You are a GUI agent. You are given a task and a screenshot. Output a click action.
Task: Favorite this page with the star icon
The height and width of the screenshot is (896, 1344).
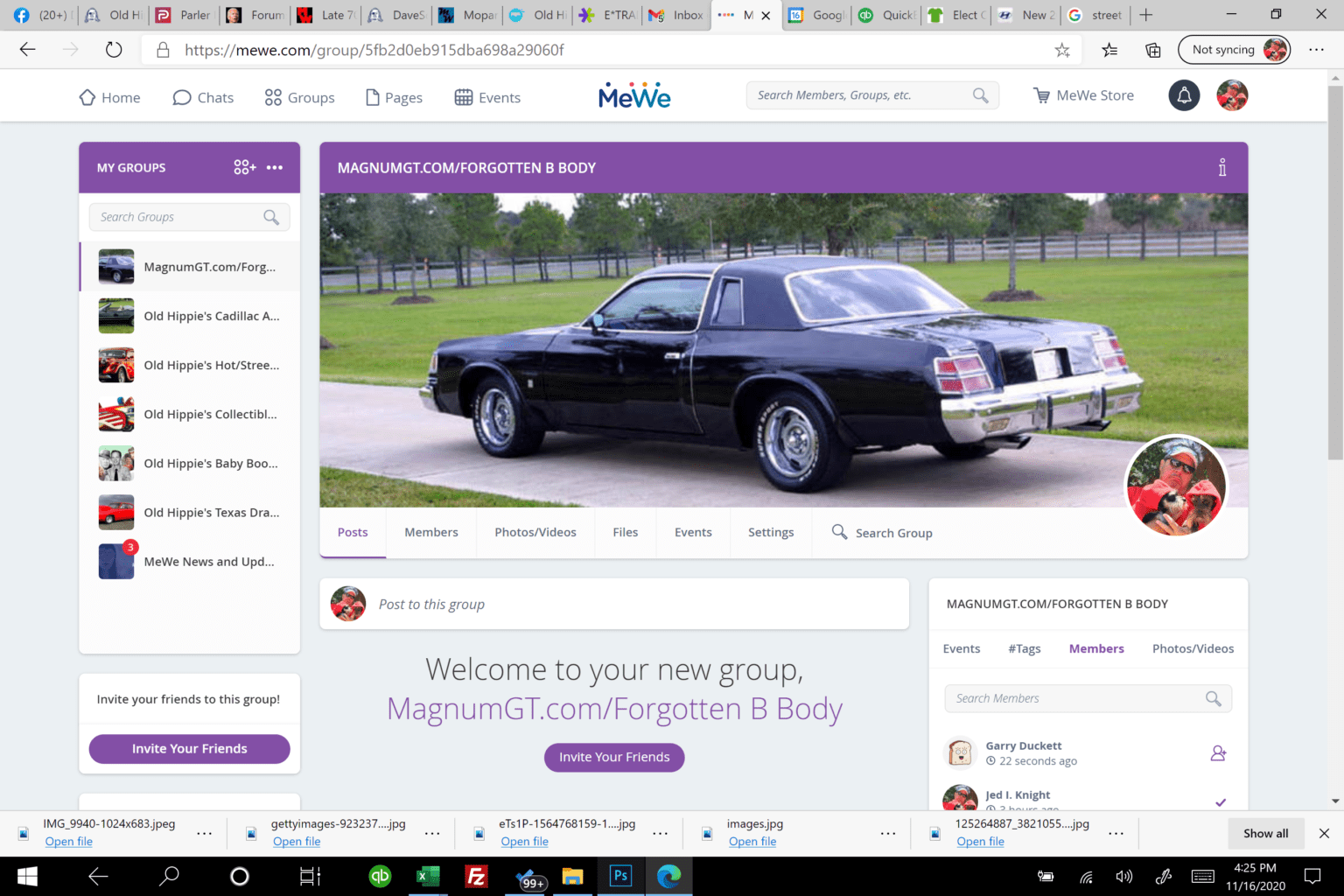[x=1062, y=50]
